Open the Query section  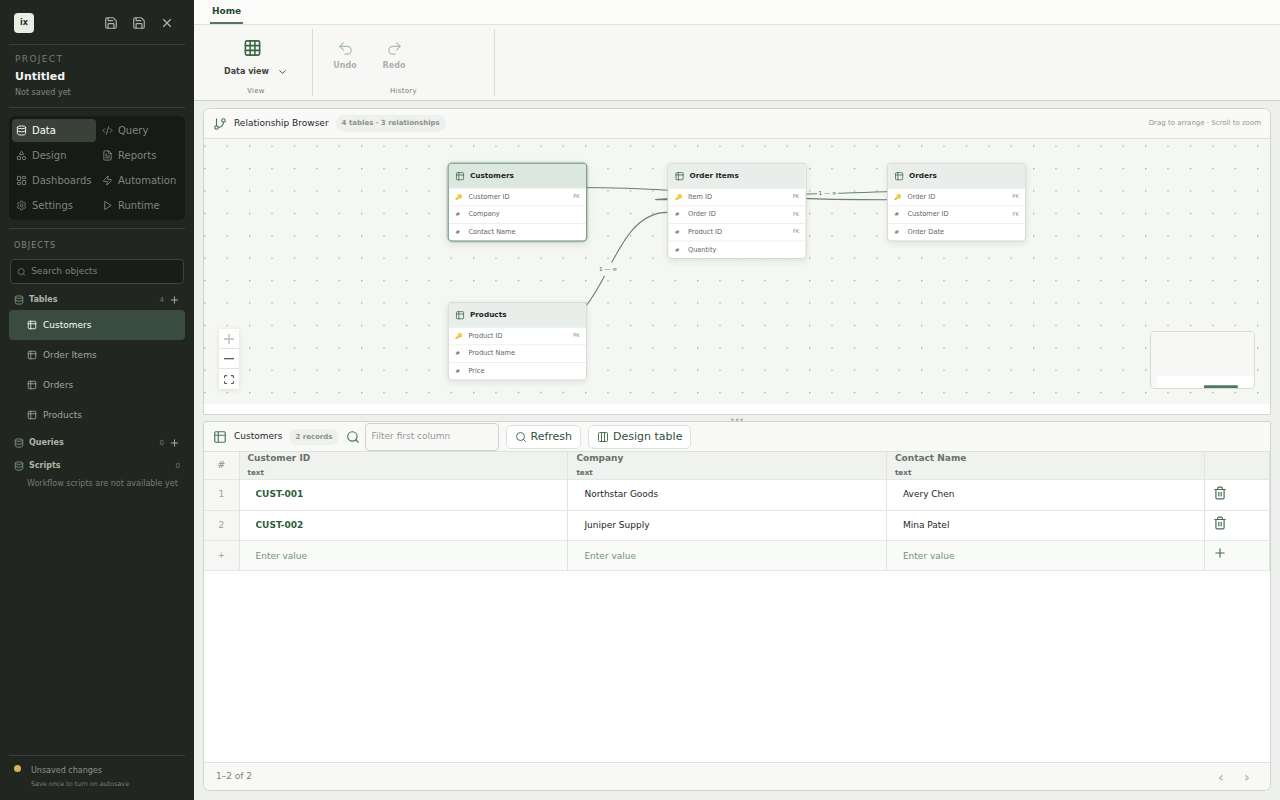pyautogui.click(x=141, y=130)
